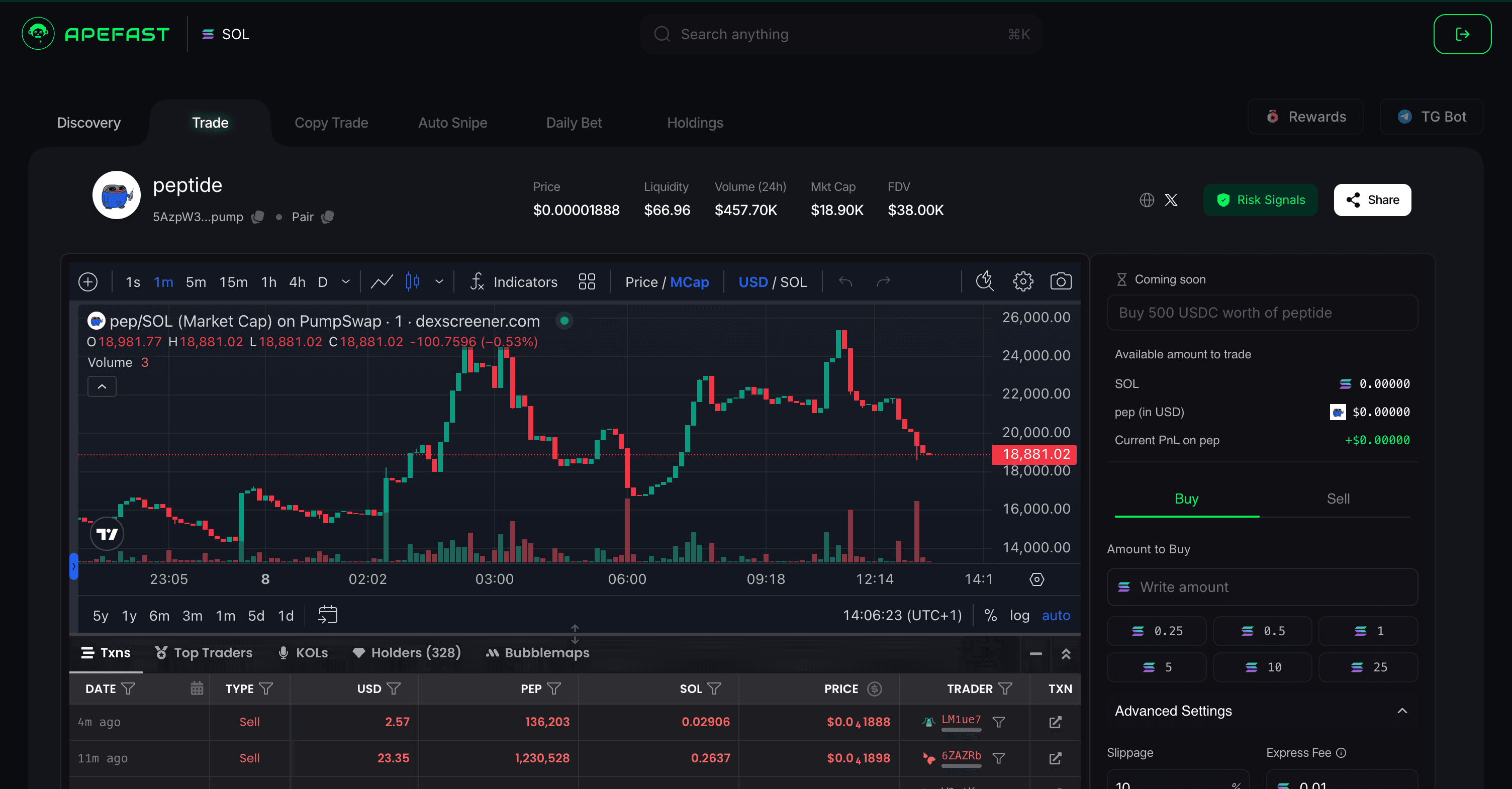Take a chart snapshot with camera icon
1512x789 pixels.
point(1060,281)
